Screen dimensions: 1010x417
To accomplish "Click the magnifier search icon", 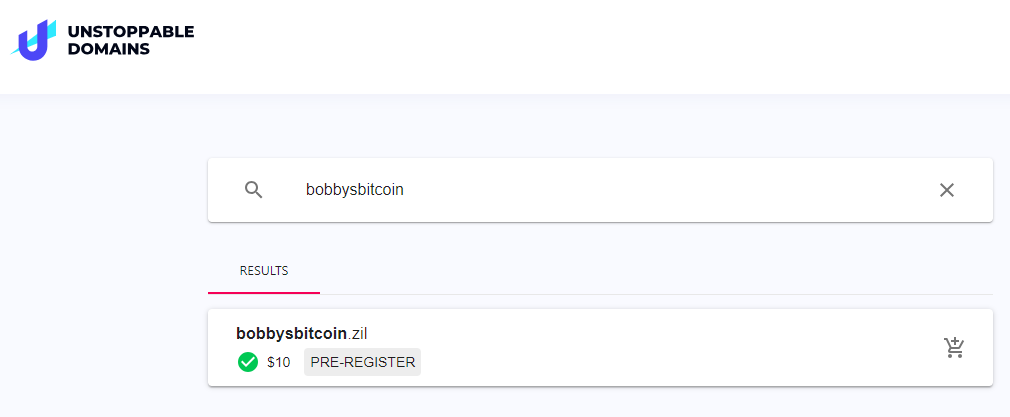I will [x=254, y=190].
